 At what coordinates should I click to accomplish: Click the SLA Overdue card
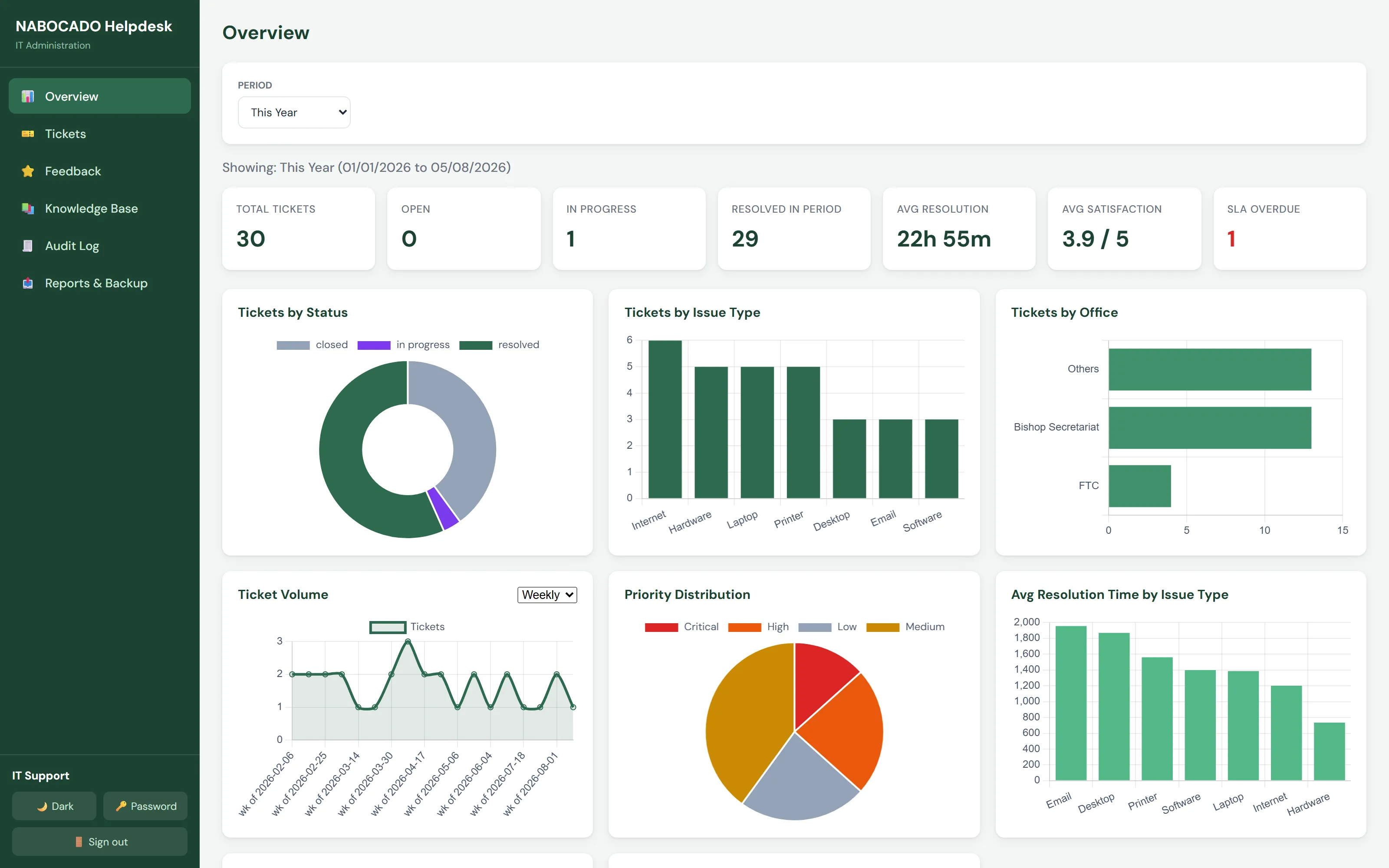pos(1290,228)
